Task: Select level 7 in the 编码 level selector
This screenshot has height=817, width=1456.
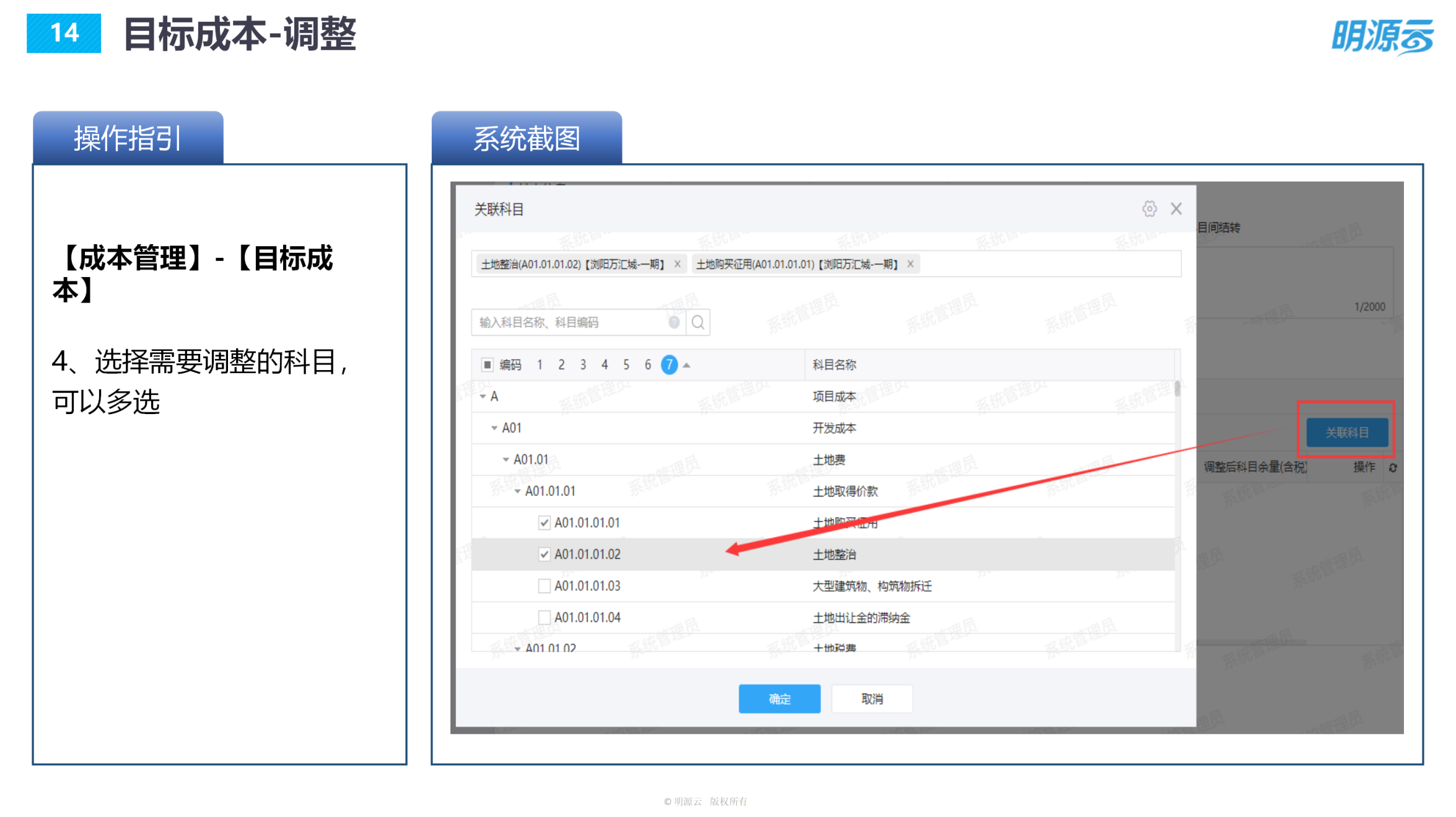Action: click(669, 364)
